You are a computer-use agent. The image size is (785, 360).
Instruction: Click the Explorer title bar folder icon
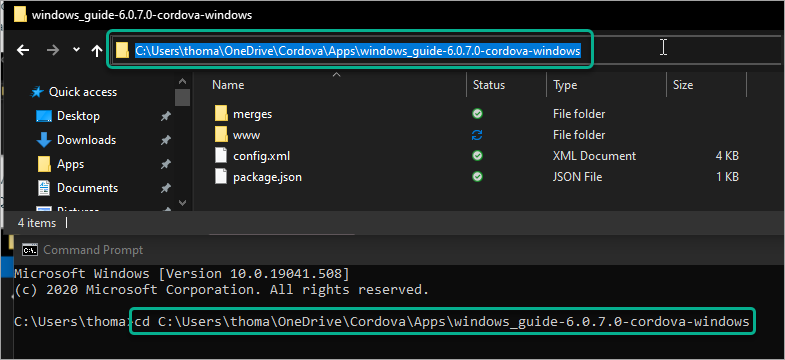(20, 15)
